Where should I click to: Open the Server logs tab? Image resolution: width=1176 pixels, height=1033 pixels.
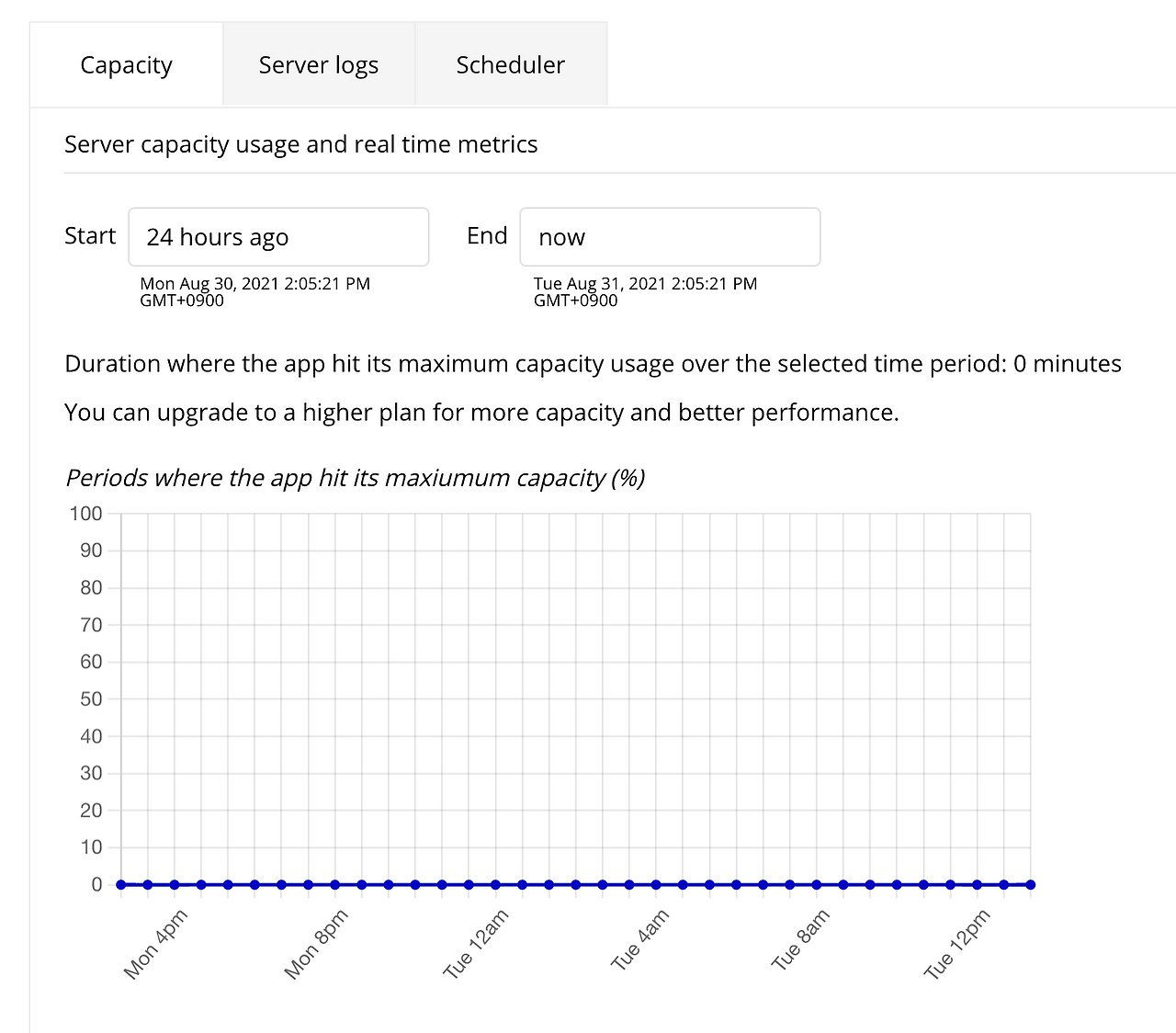[x=319, y=64]
